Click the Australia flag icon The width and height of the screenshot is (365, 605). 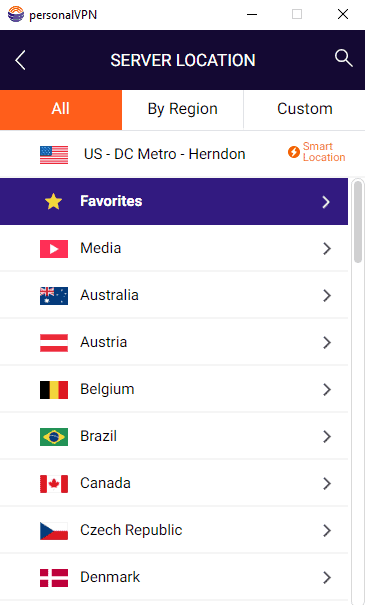pos(54,296)
